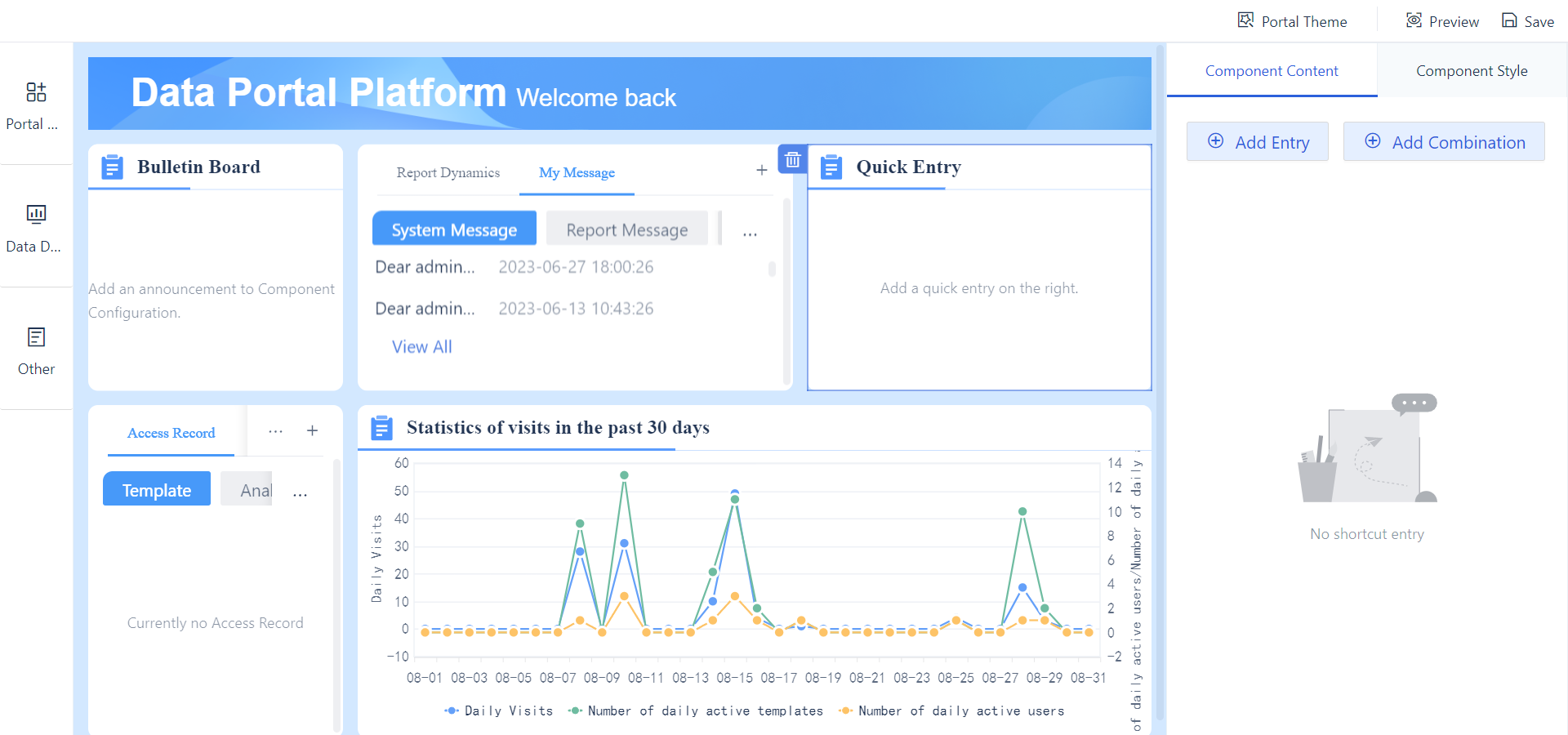Open View All messages link

[x=421, y=346]
